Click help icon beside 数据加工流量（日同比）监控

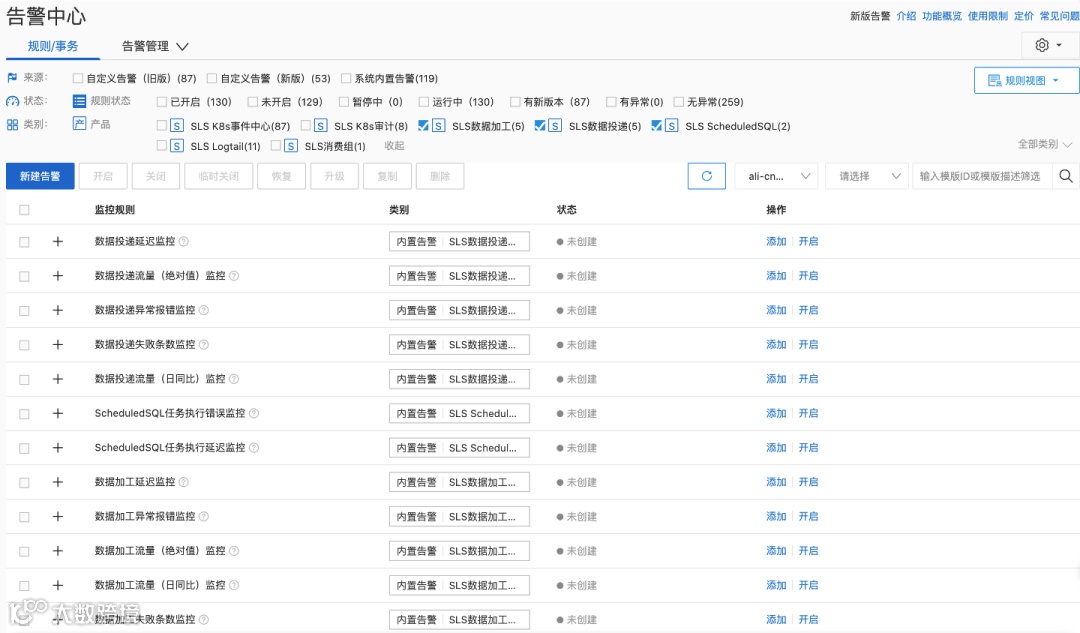(x=234, y=585)
